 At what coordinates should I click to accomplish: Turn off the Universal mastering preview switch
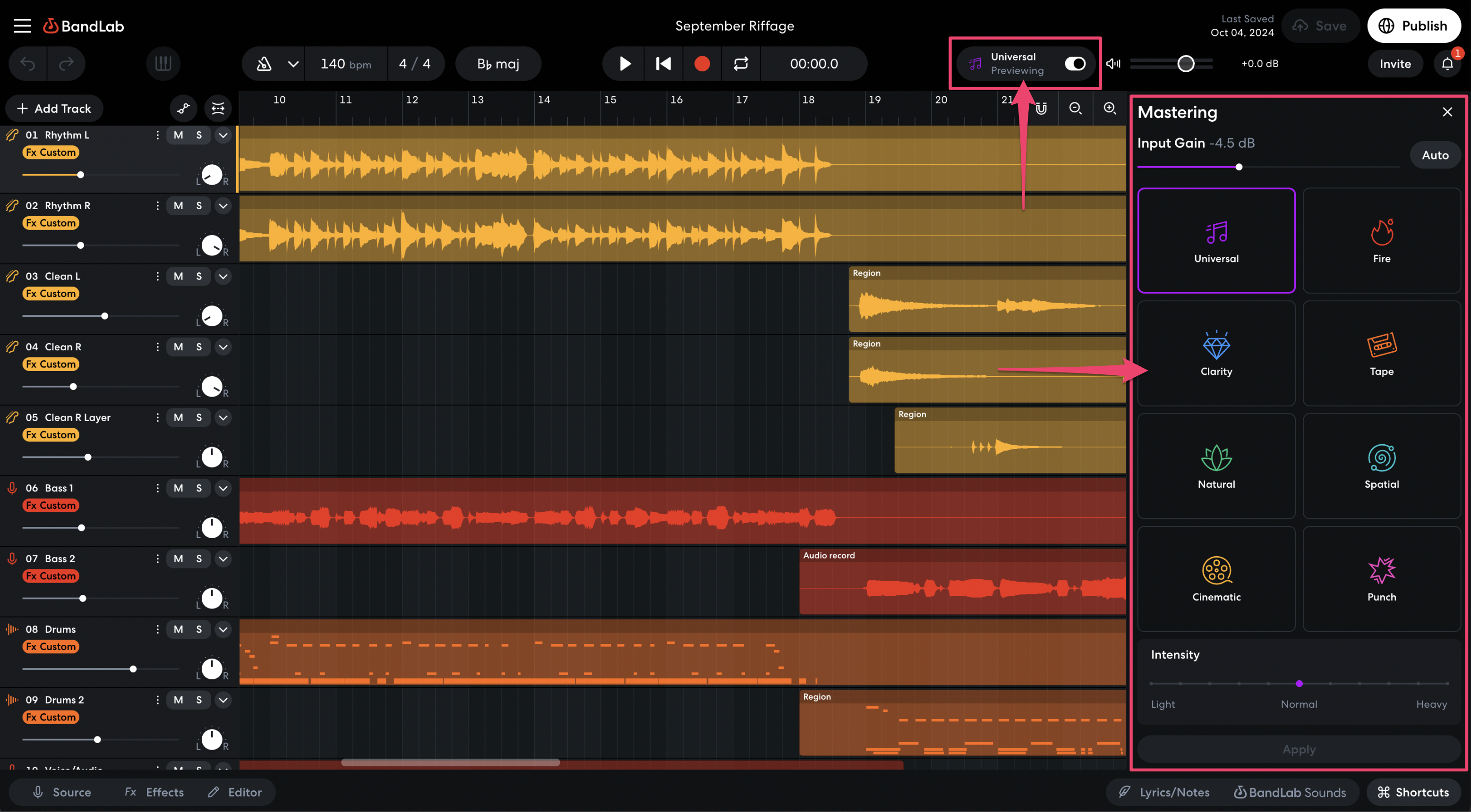(x=1075, y=64)
